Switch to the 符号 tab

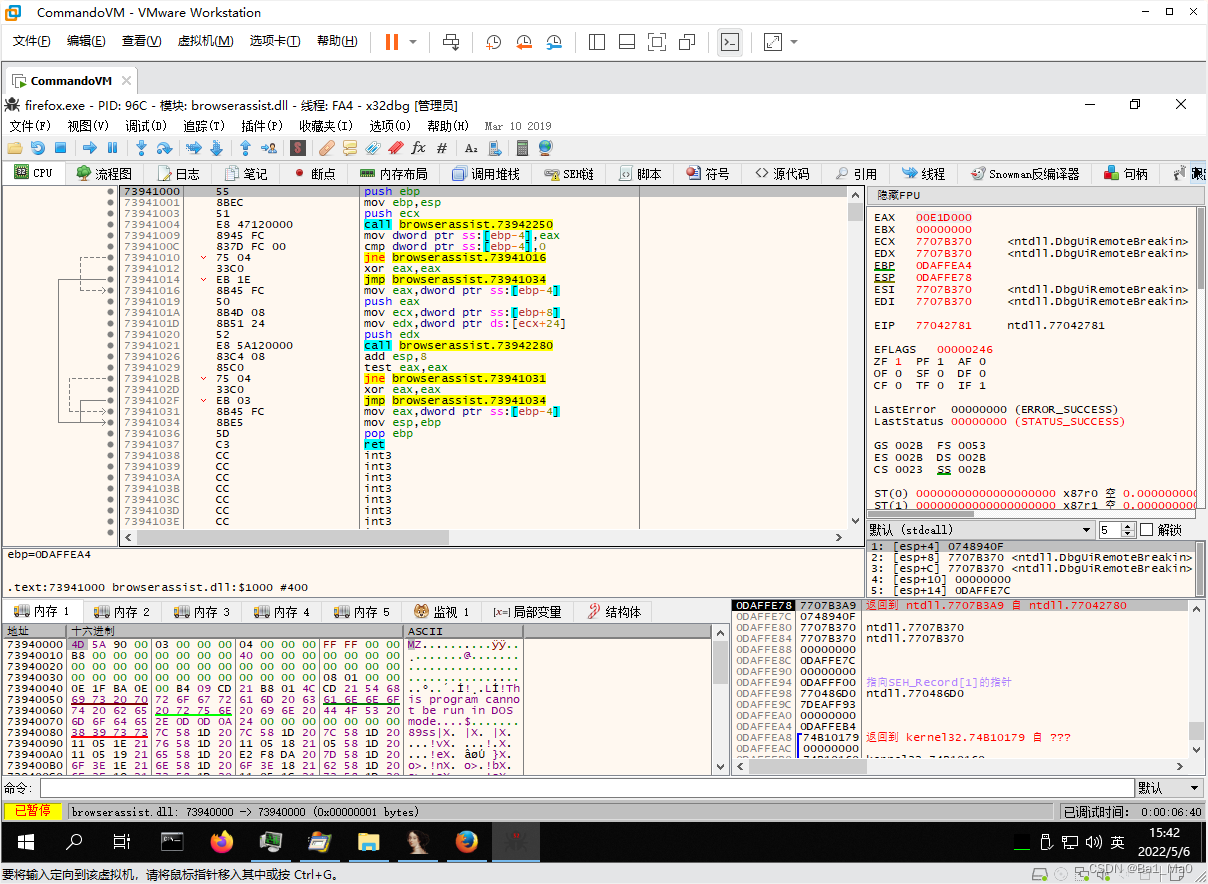tap(708, 173)
